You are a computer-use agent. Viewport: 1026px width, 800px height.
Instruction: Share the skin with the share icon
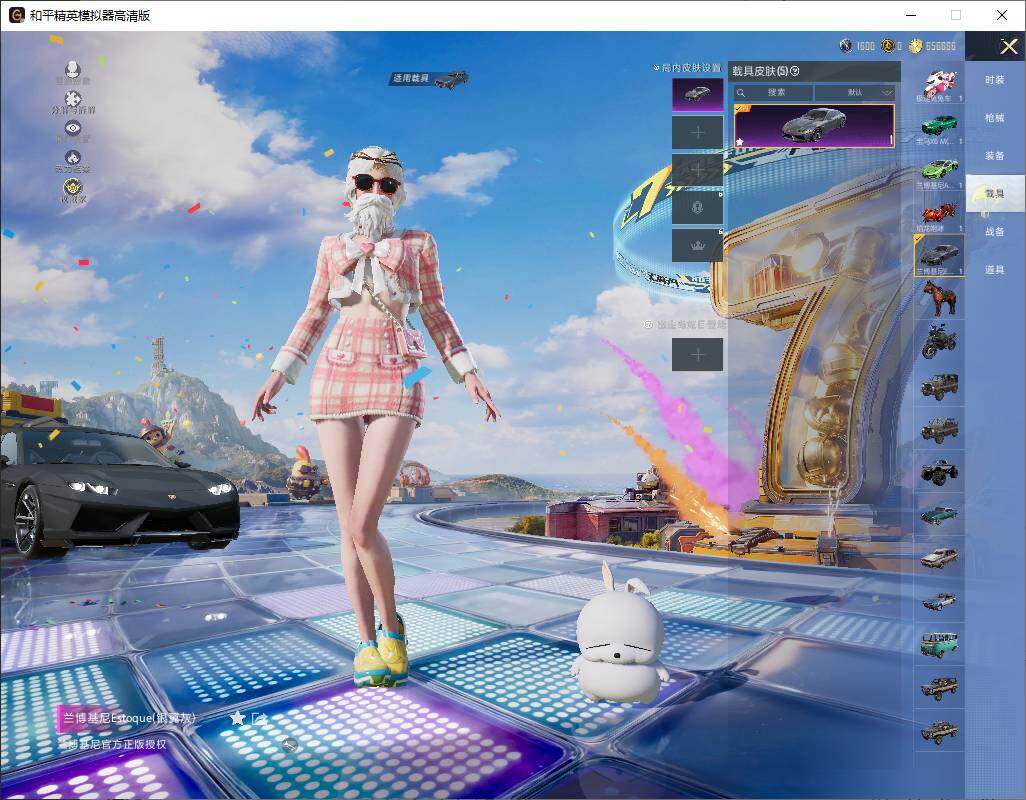click(x=260, y=718)
